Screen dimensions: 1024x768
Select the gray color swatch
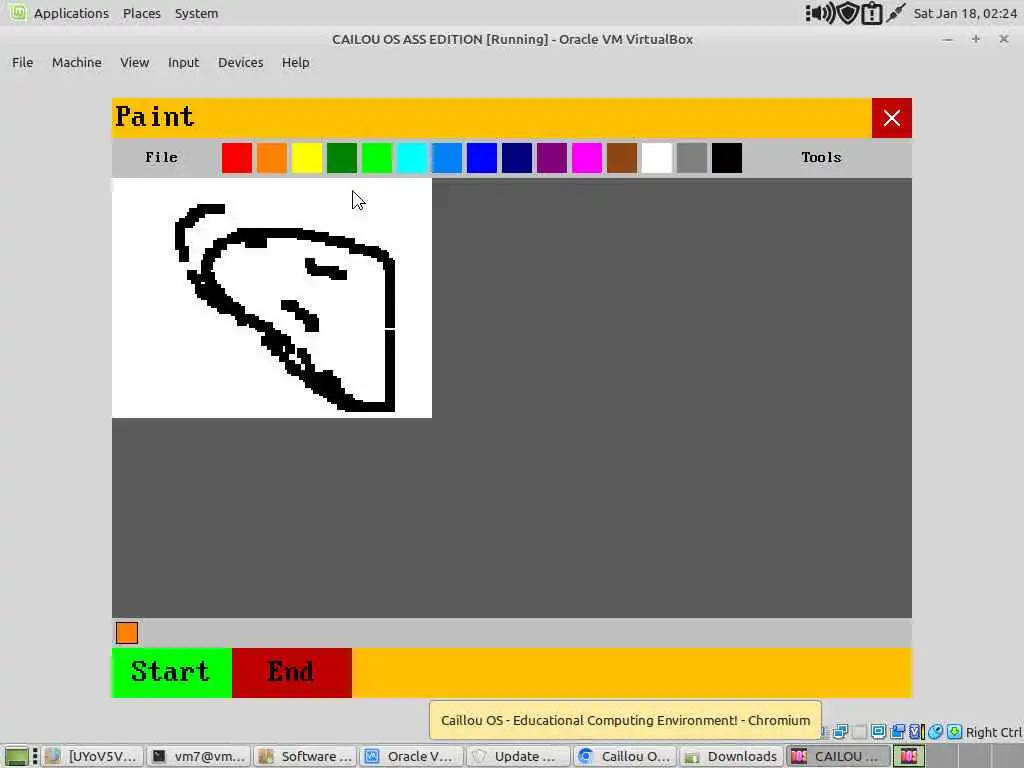coord(692,158)
